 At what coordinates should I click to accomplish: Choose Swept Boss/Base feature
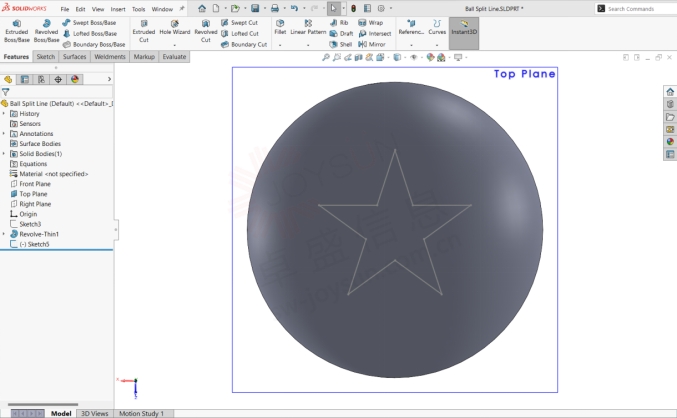89,22
